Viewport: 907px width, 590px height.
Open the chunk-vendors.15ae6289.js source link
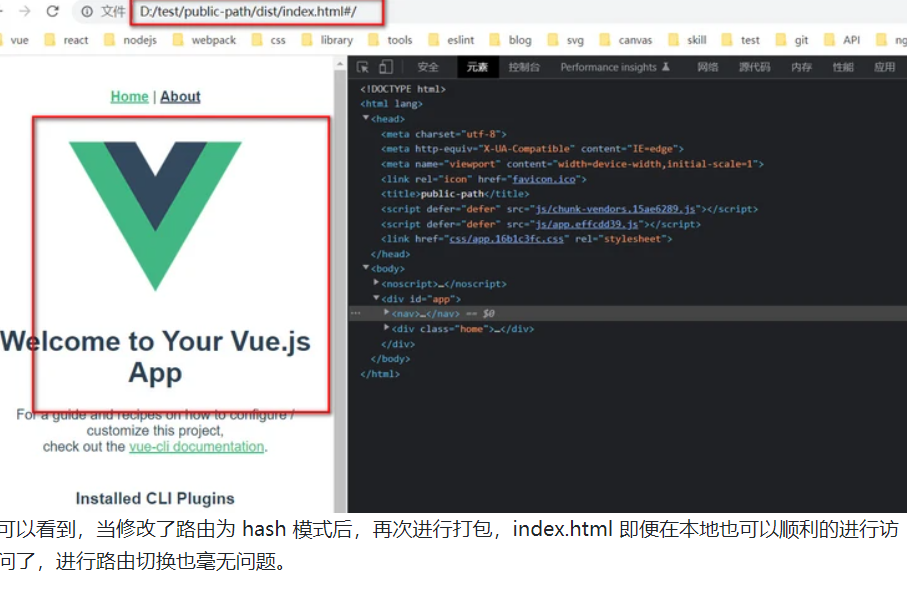click(615, 209)
